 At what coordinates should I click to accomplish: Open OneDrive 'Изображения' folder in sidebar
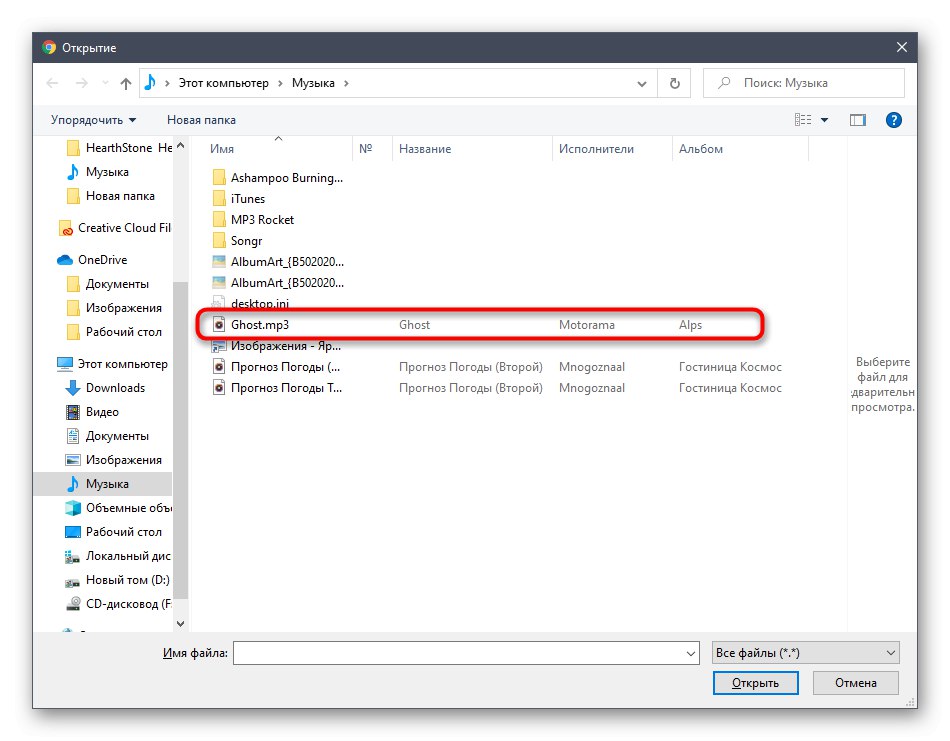point(115,308)
